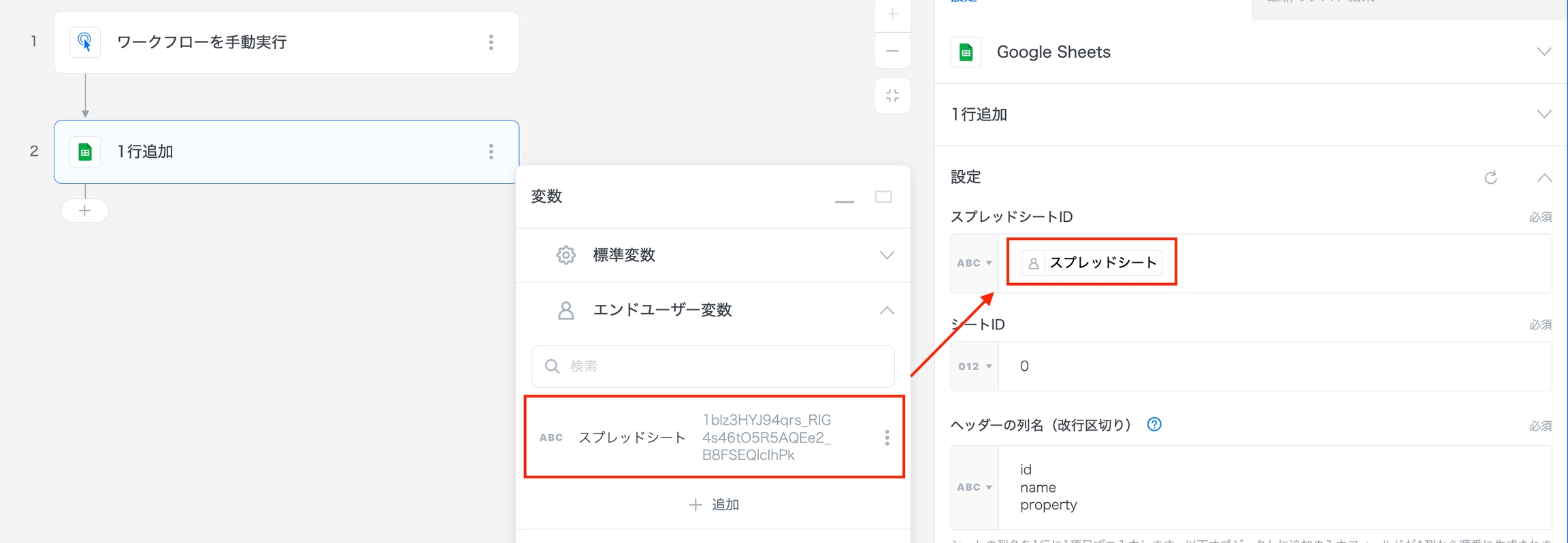Click the 追加 button to add variable
Image resolution: width=1568 pixels, height=543 pixels.
point(713,505)
